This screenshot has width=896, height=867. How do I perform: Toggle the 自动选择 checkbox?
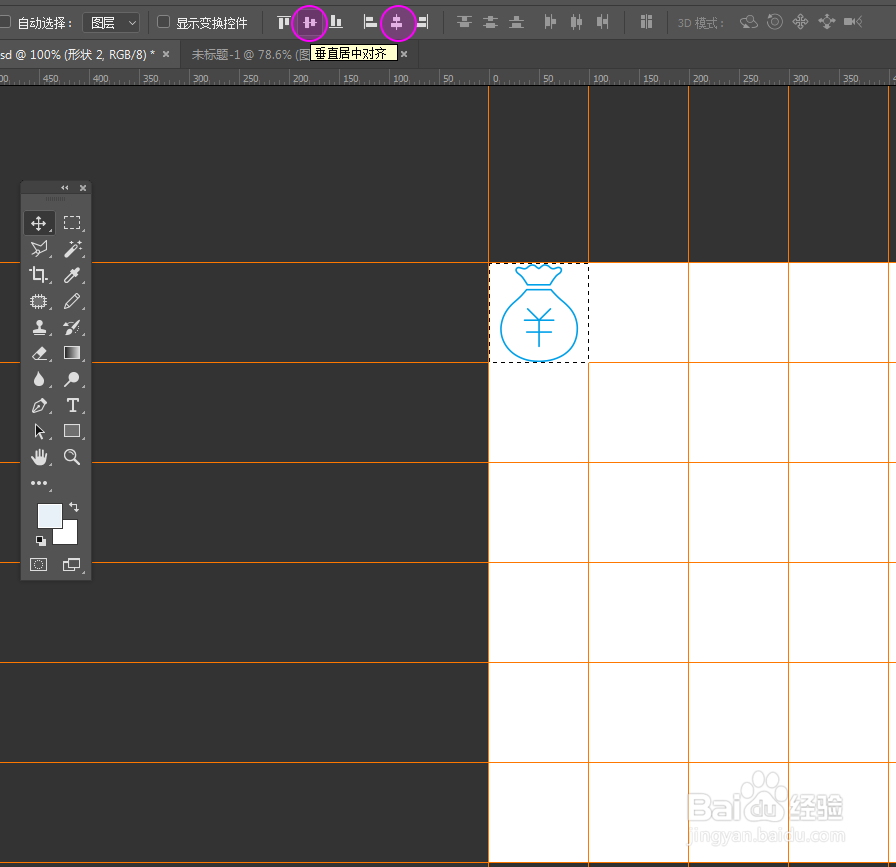coord(5,22)
